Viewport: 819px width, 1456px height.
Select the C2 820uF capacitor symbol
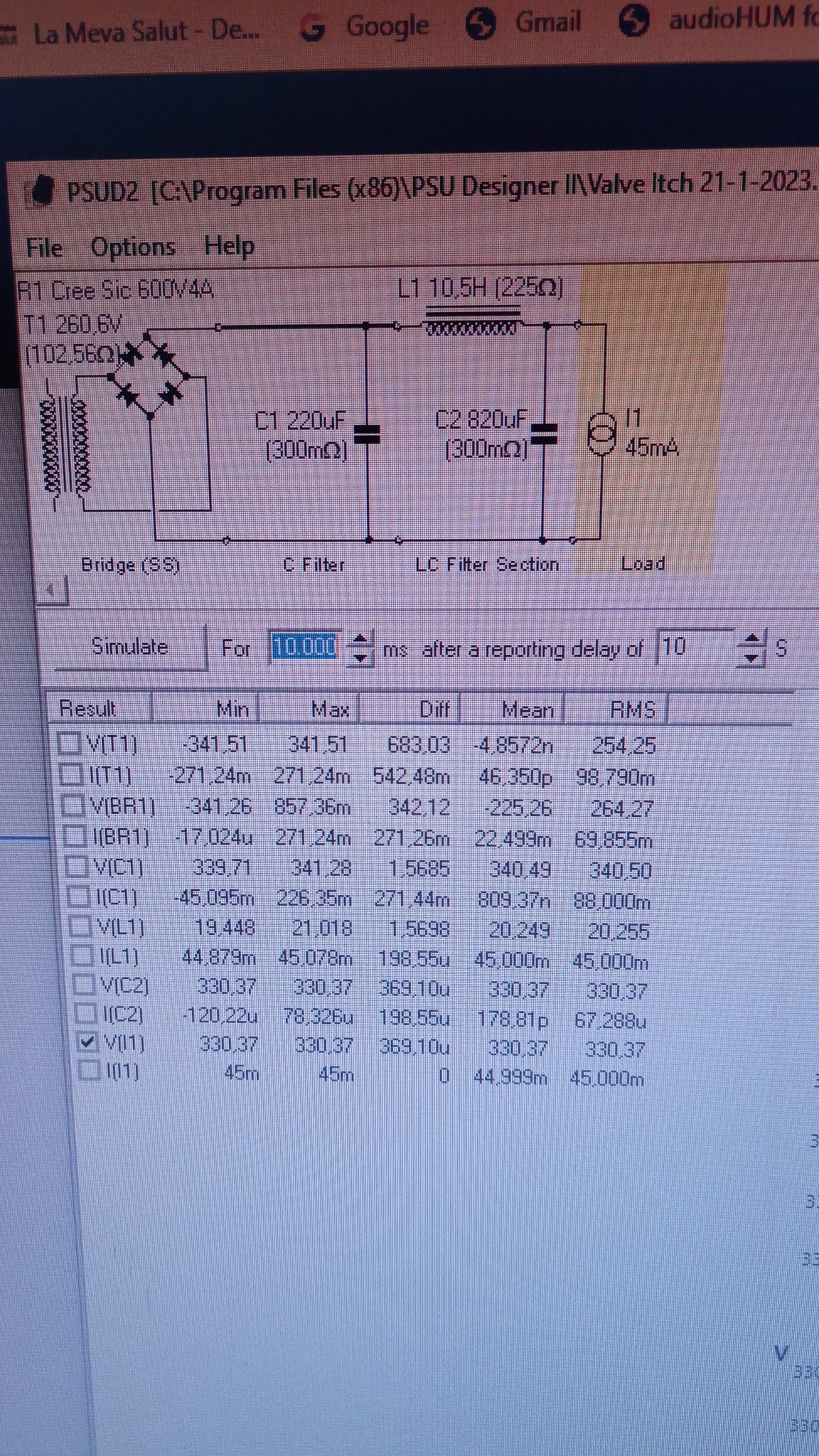pos(543,433)
